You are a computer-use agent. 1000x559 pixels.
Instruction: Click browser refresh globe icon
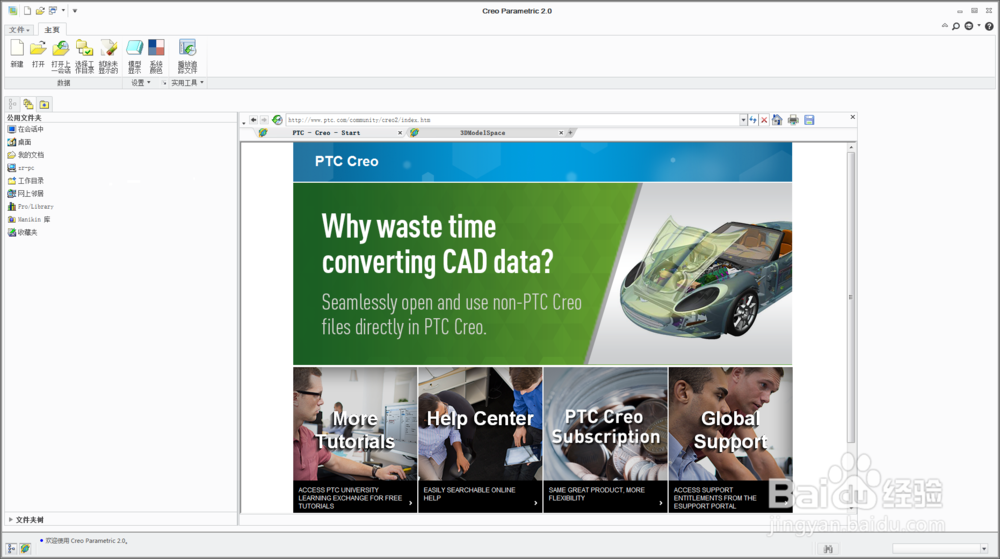coord(277,120)
